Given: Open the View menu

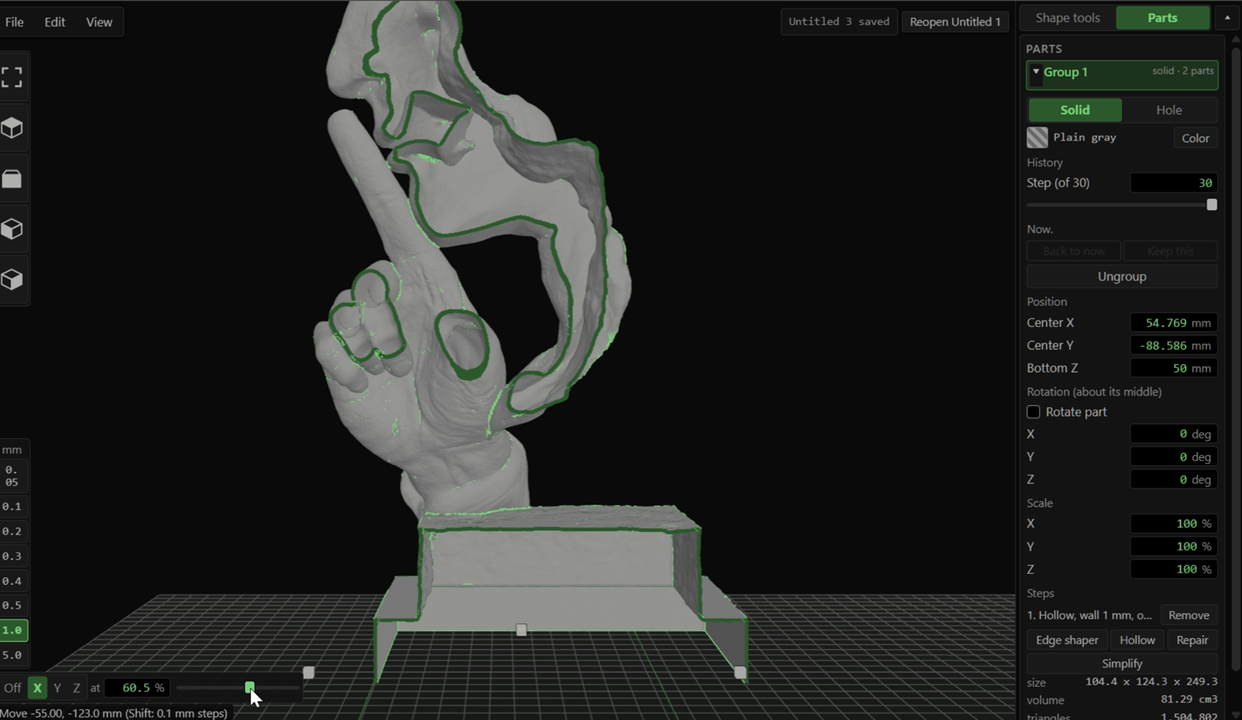Looking at the screenshot, I should (99, 21).
